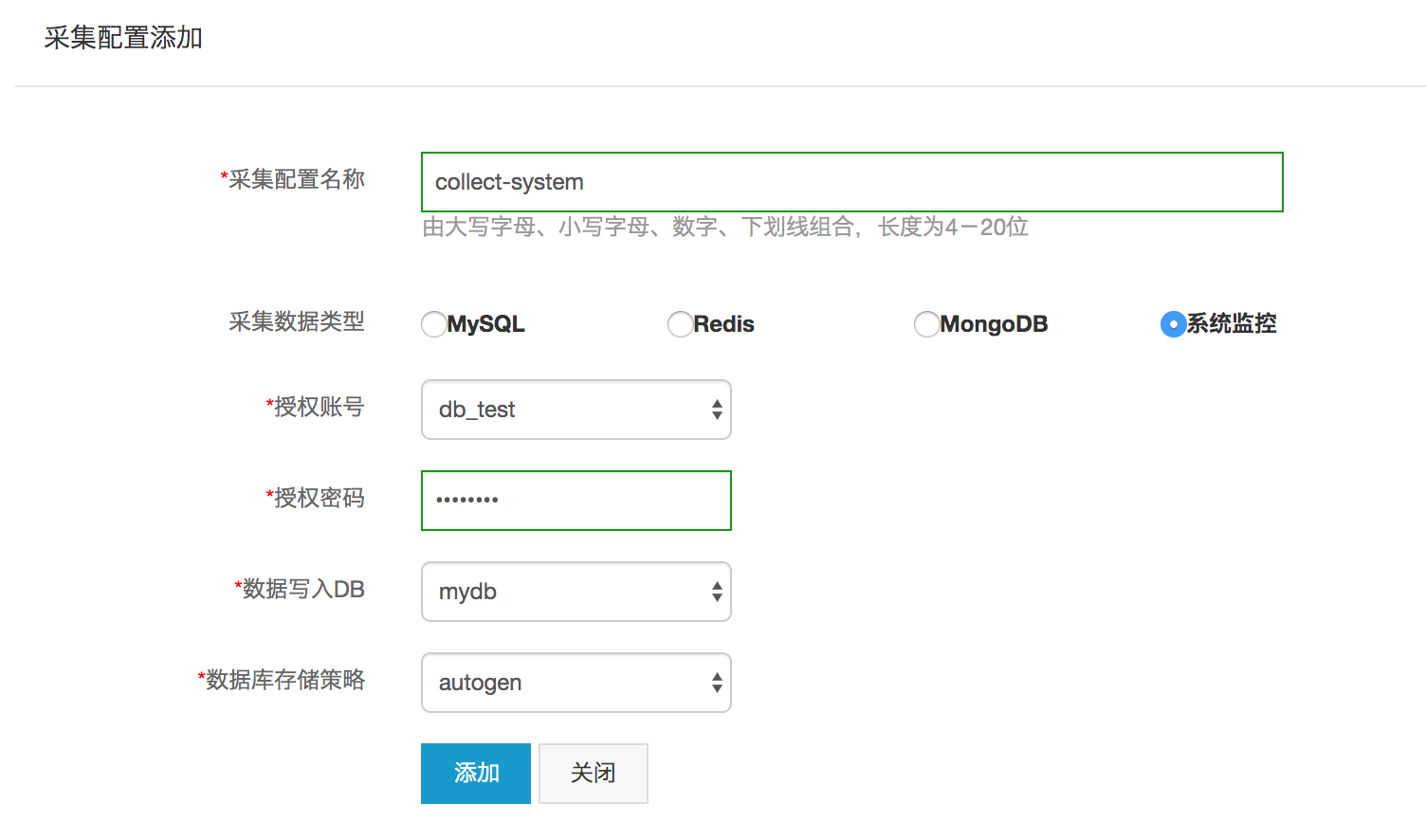Click the stepper arrows on the db_test selector
This screenshot has width=1426, height=840.
[718, 410]
